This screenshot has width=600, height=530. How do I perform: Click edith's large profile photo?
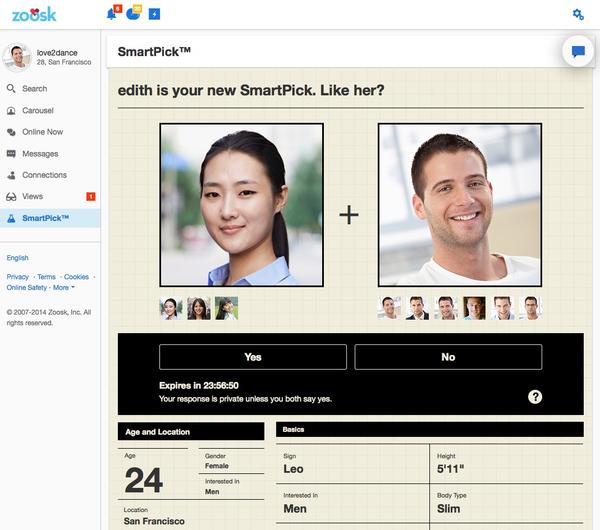pyautogui.click(x=241, y=205)
